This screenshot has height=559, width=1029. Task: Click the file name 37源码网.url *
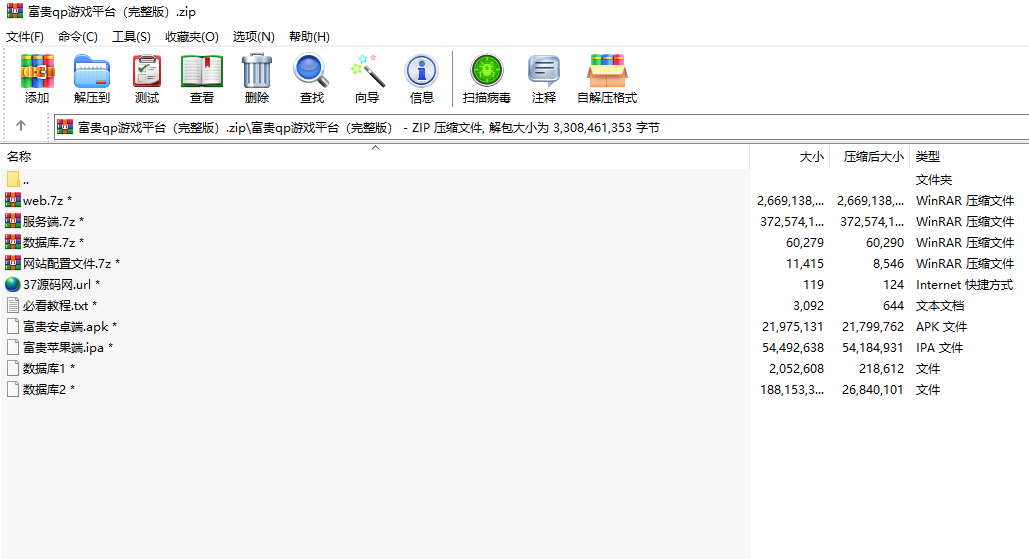tap(61, 285)
